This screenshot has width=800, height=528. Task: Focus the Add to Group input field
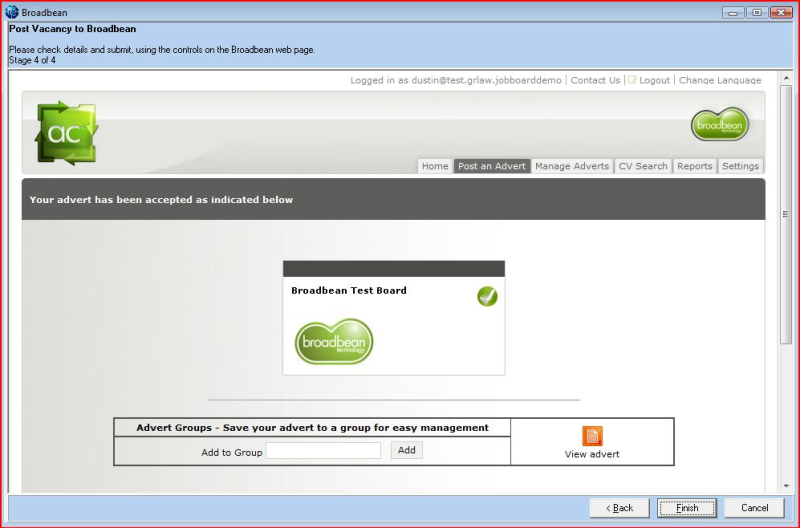click(323, 450)
